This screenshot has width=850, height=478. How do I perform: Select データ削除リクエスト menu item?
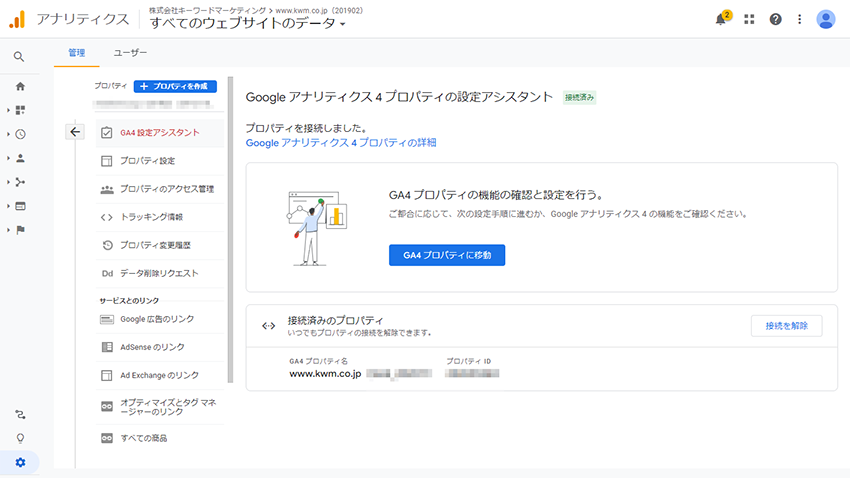tap(159, 273)
